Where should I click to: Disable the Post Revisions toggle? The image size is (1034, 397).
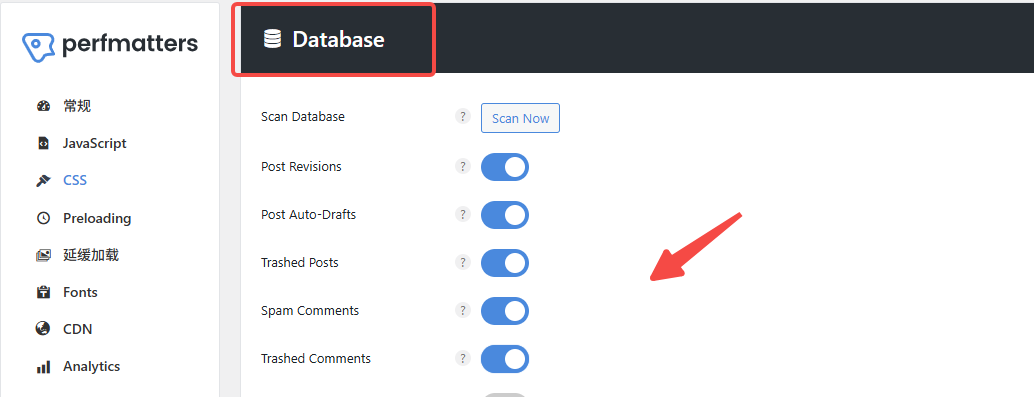(x=505, y=167)
